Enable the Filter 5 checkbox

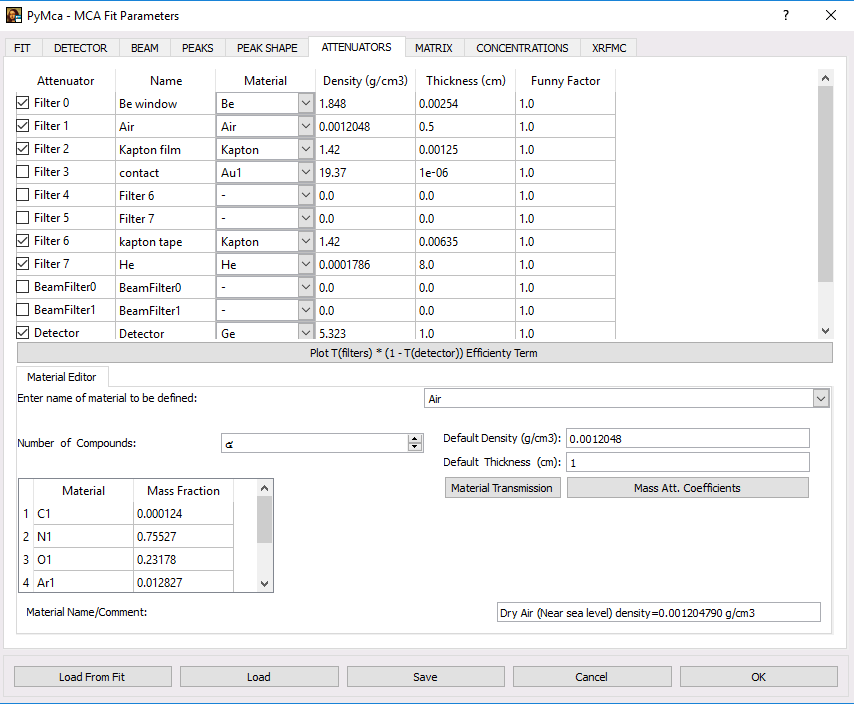22,218
